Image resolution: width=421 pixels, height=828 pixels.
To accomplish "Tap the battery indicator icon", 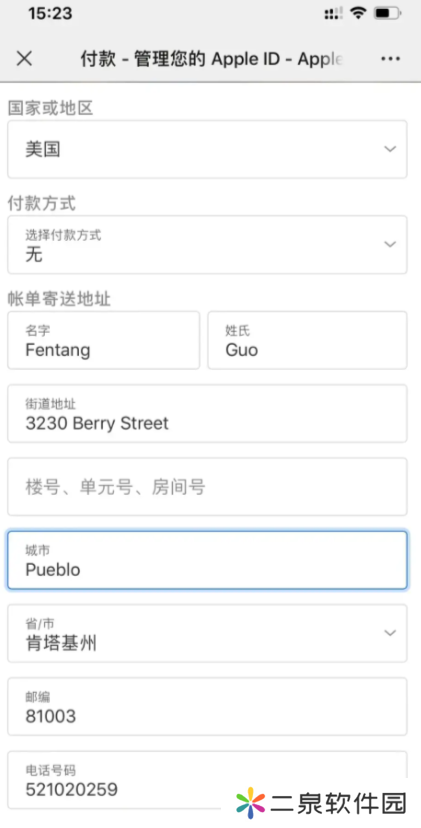I will click(388, 13).
